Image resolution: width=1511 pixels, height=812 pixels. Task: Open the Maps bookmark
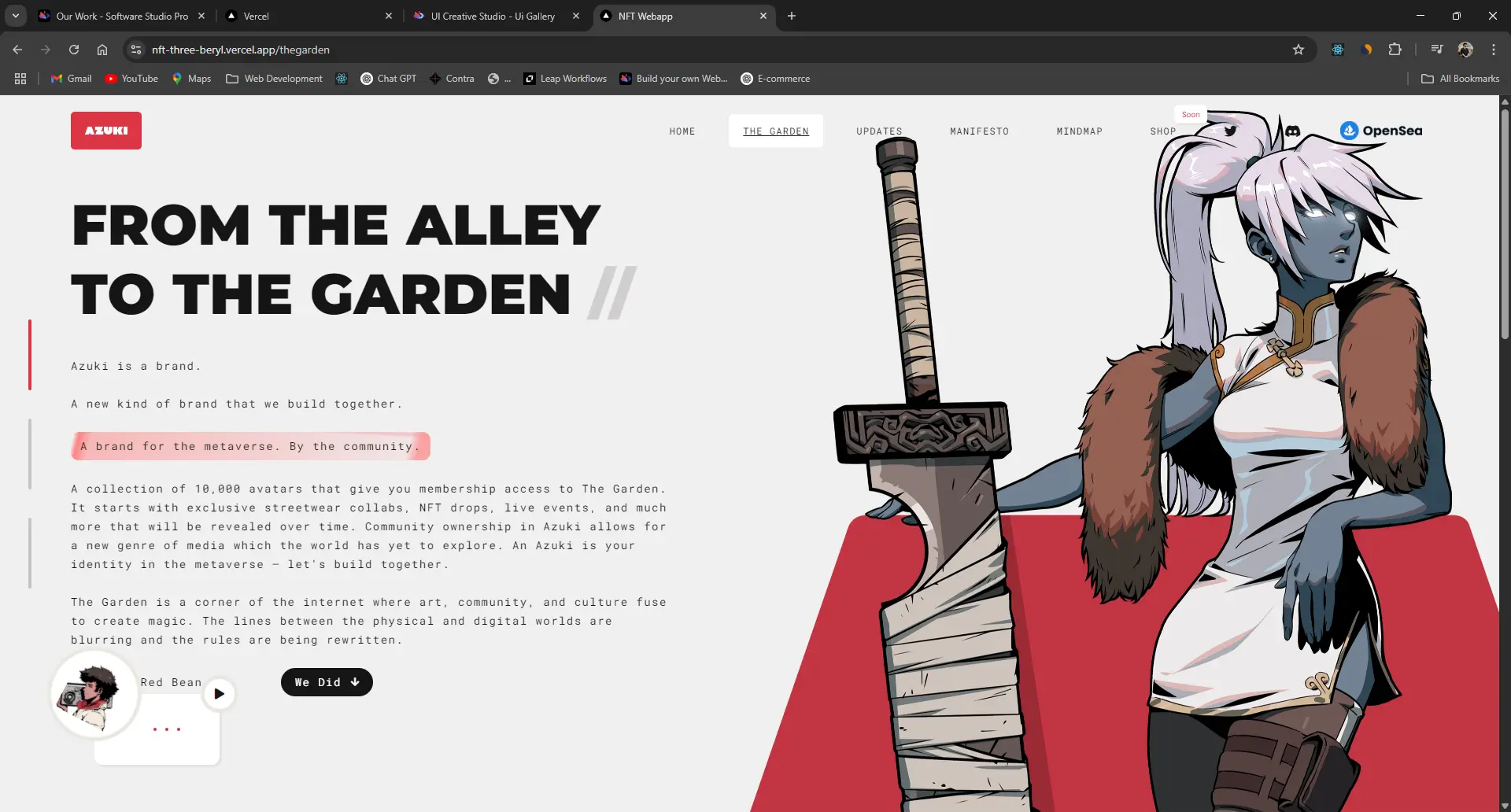191,79
